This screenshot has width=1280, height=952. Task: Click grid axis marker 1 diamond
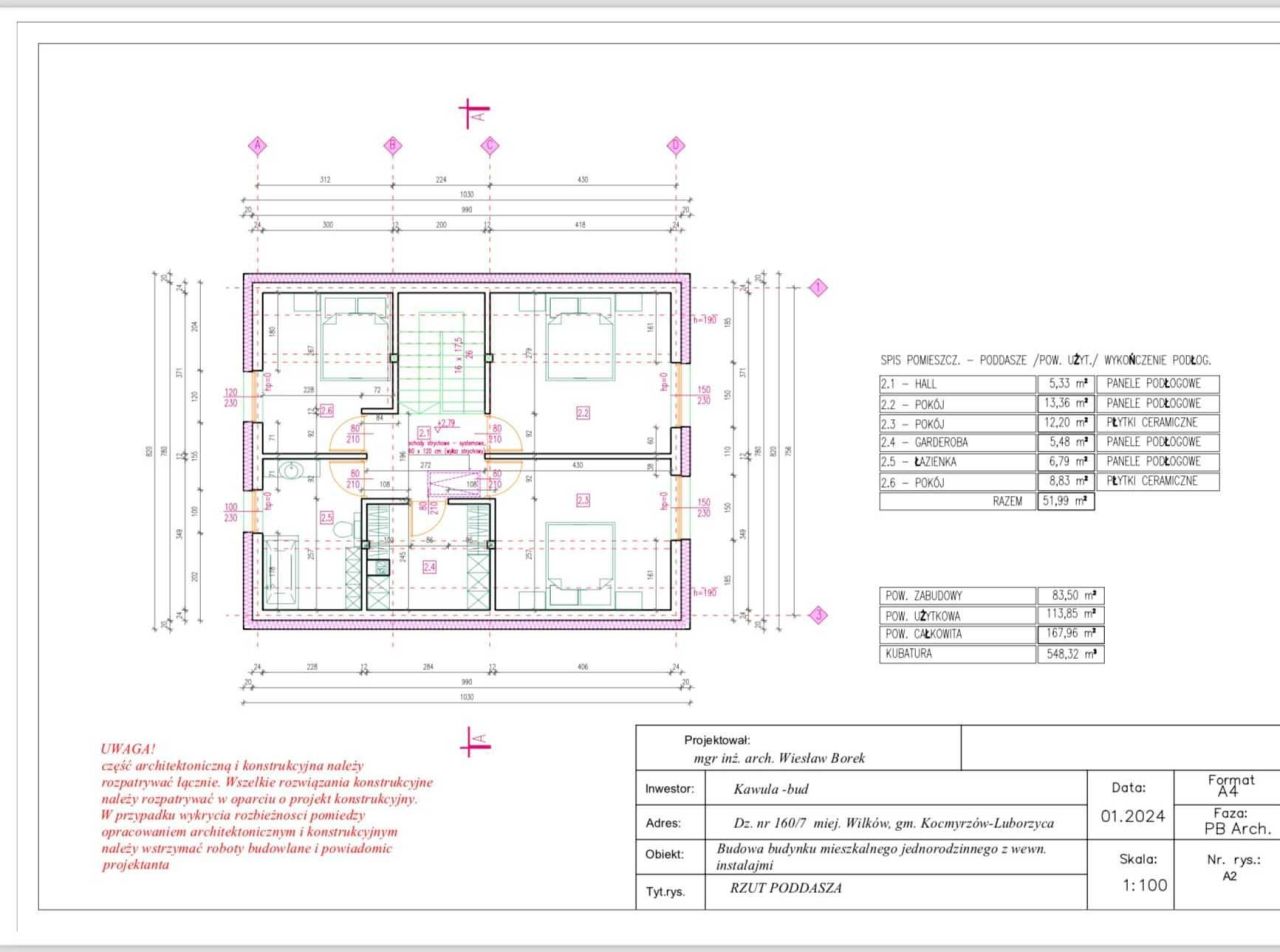[x=818, y=288]
